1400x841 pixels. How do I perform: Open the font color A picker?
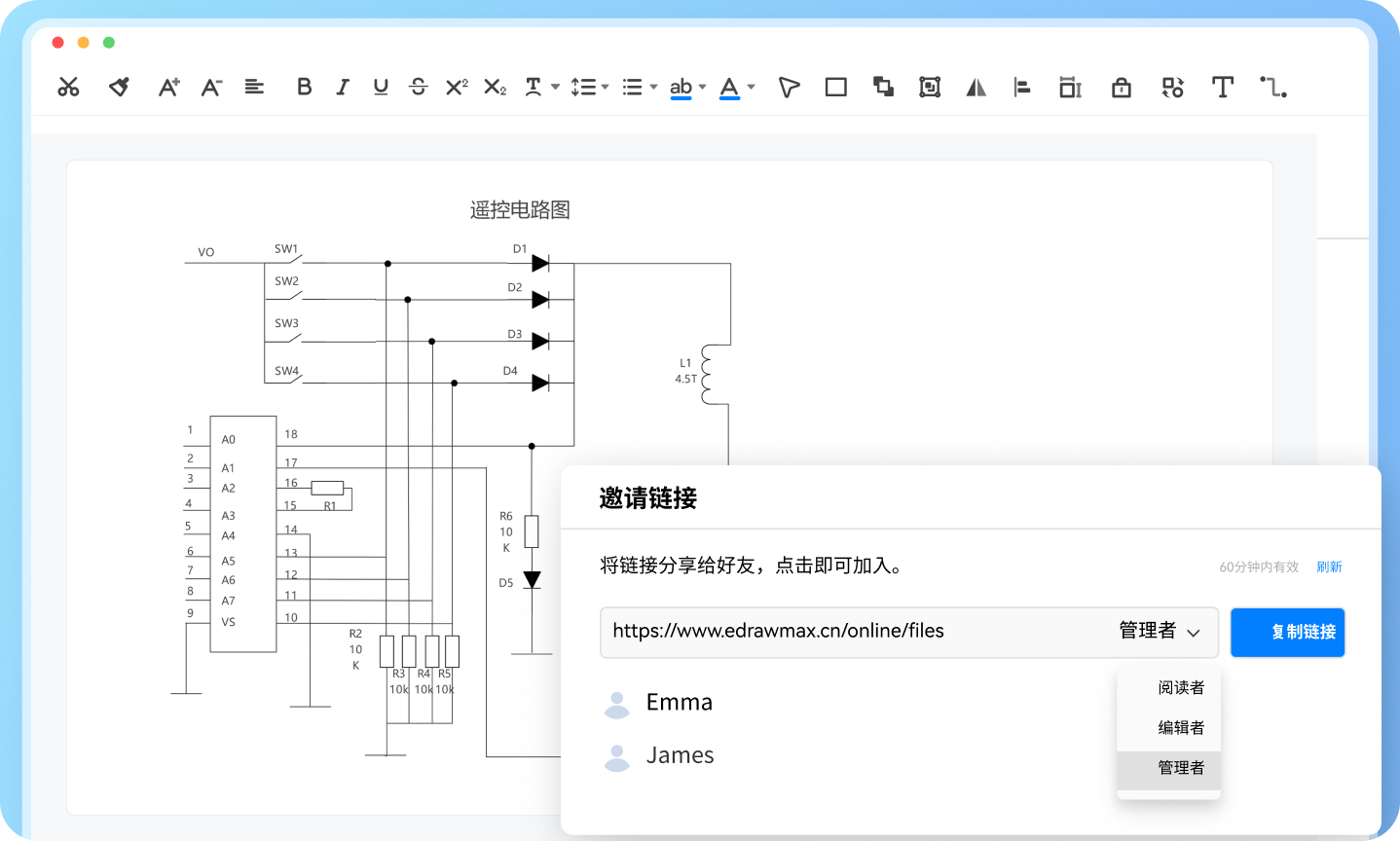coord(729,88)
